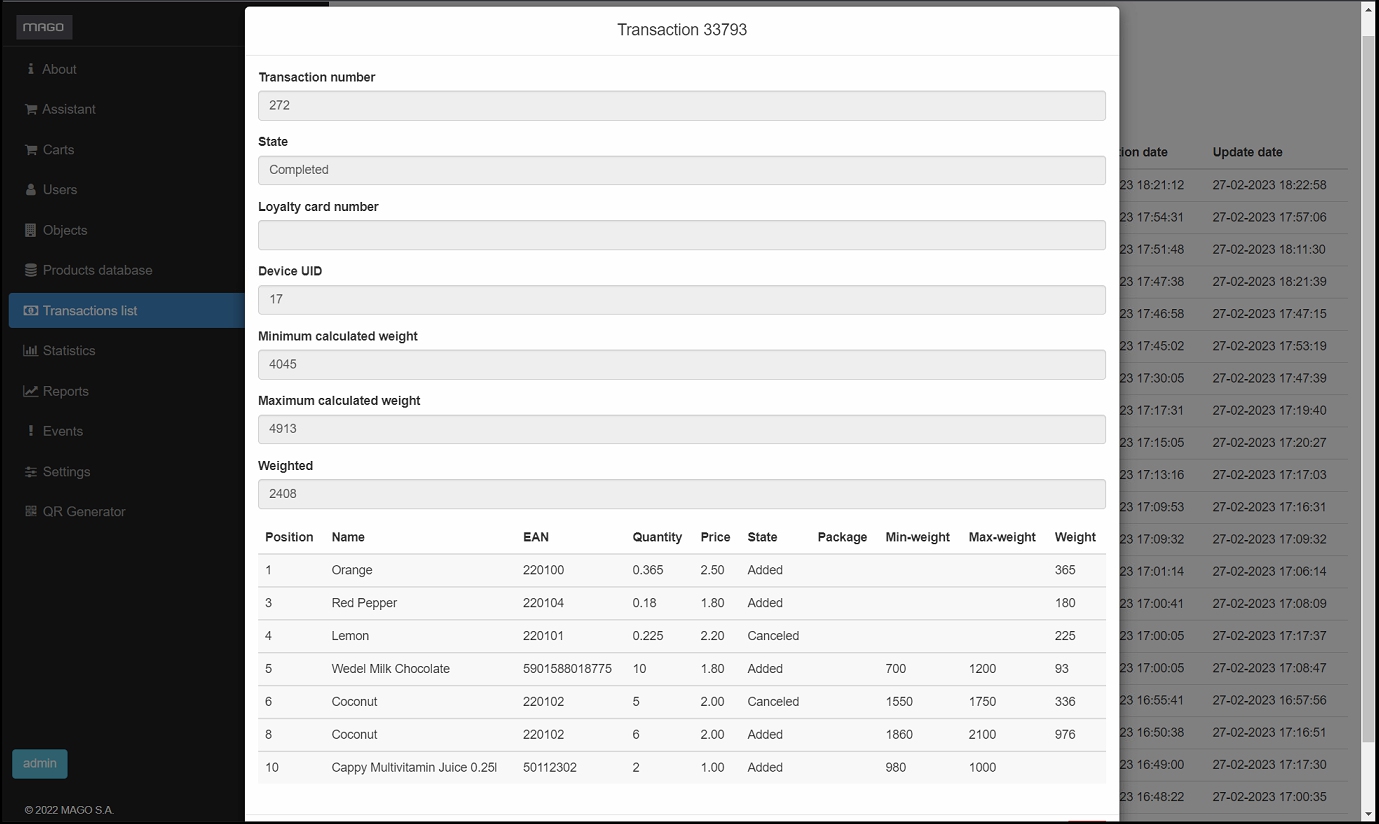Image resolution: width=1379 pixels, height=824 pixels.
Task: Click the Orange product name
Action: tap(352, 570)
